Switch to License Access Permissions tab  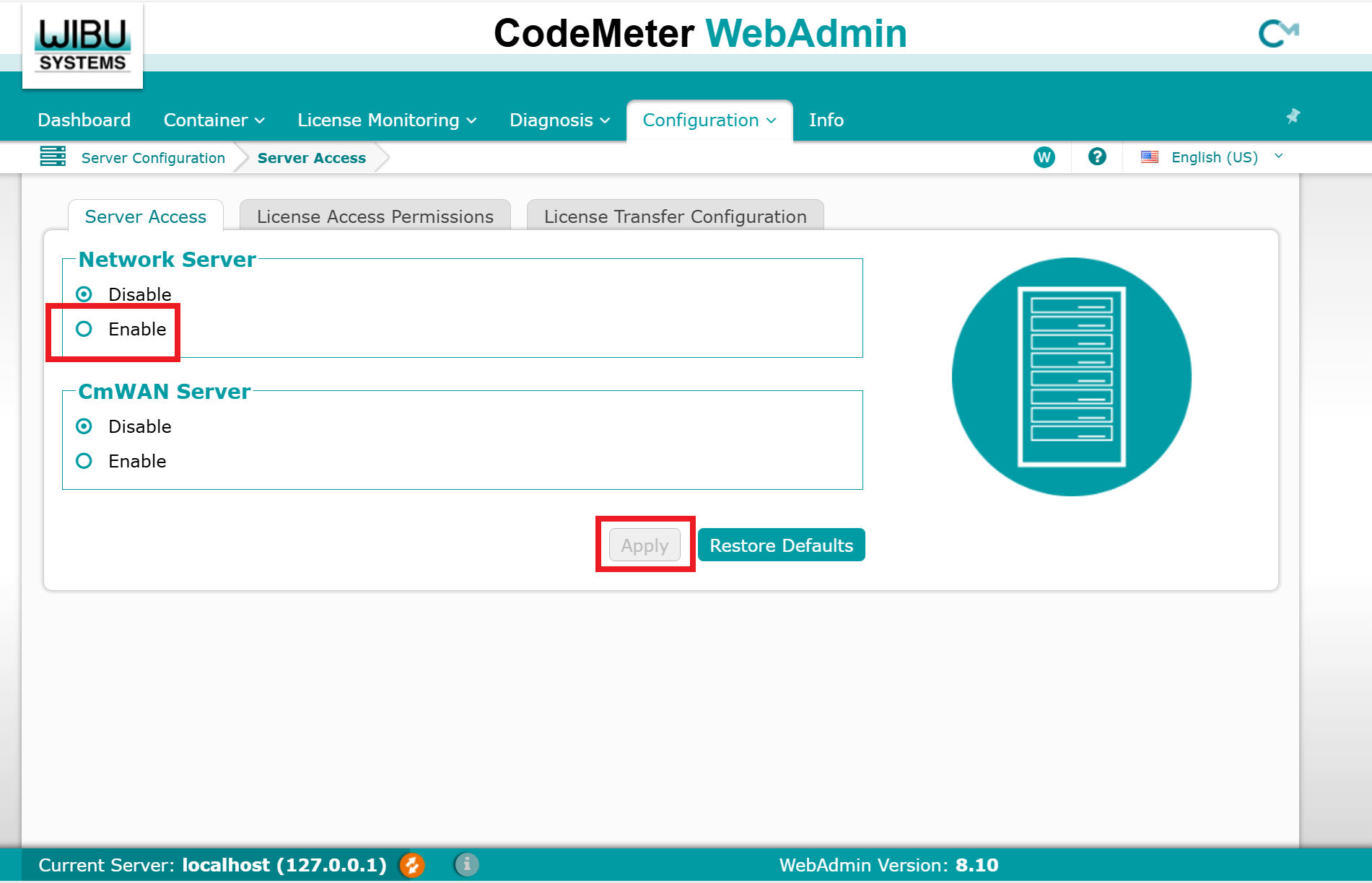tap(375, 216)
